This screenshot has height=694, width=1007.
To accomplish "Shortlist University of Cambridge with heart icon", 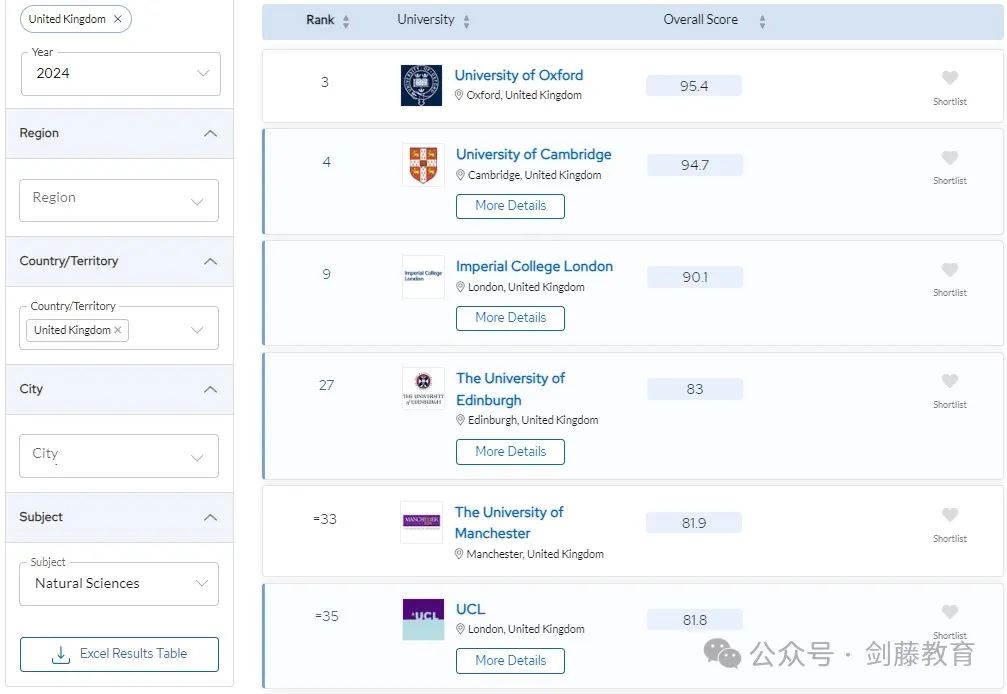I will click(950, 157).
